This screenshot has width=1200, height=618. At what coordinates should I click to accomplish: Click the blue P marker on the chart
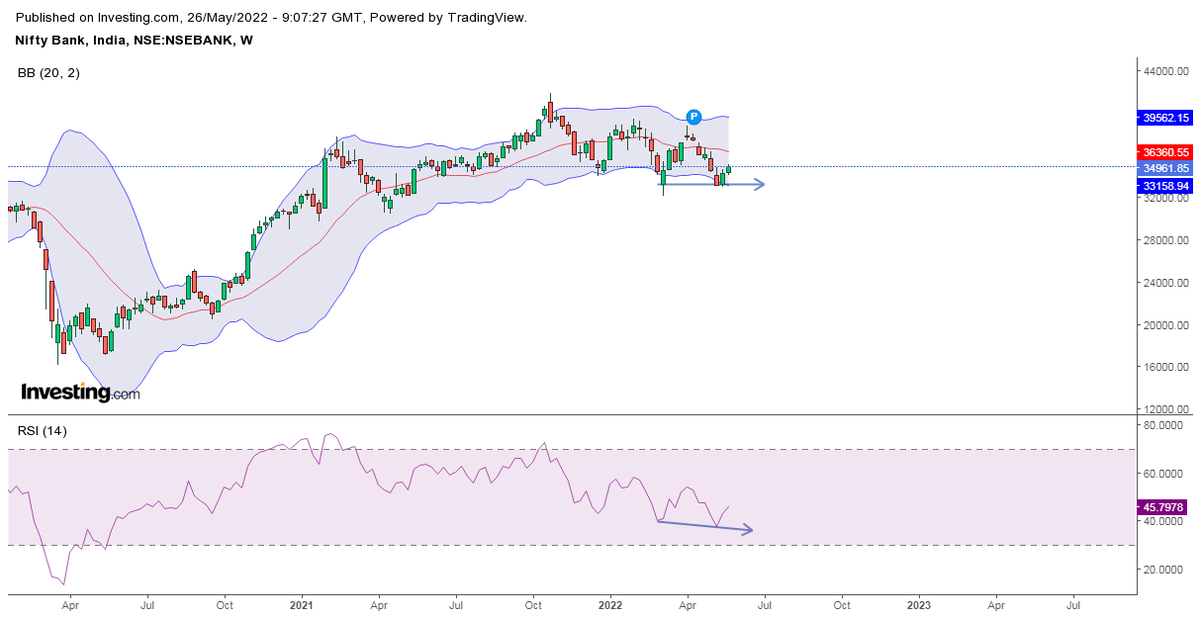[x=692, y=116]
